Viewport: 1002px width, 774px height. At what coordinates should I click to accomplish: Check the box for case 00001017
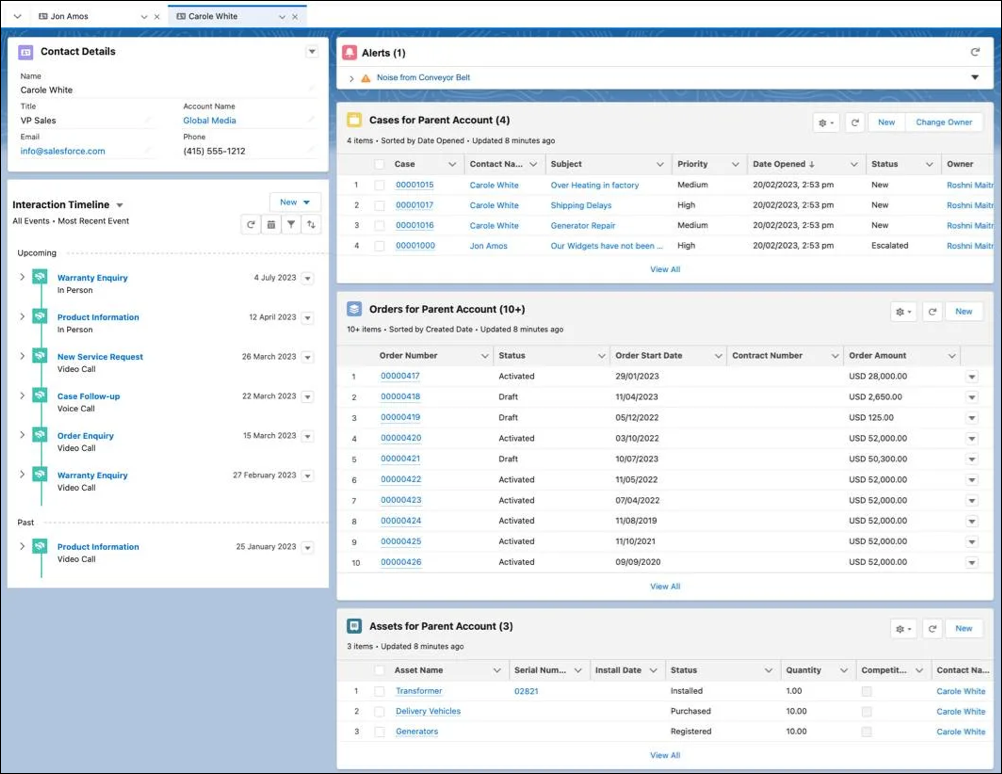pyautogui.click(x=380, y=205)
